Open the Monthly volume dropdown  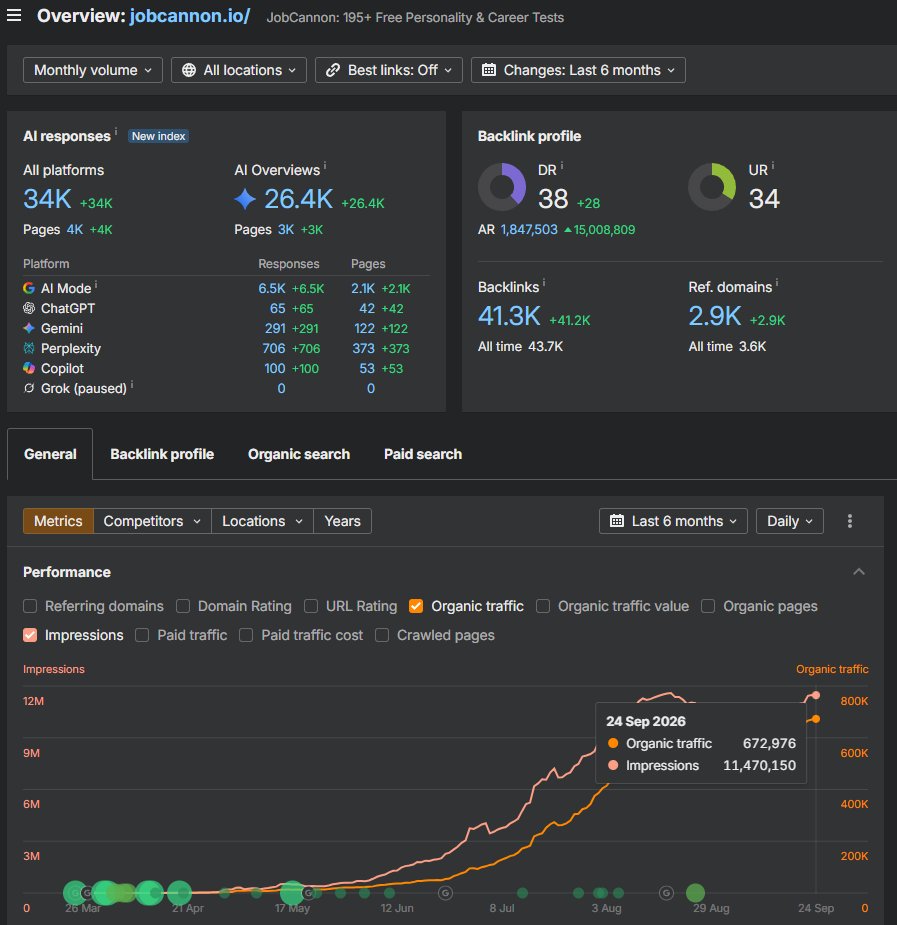93,70
